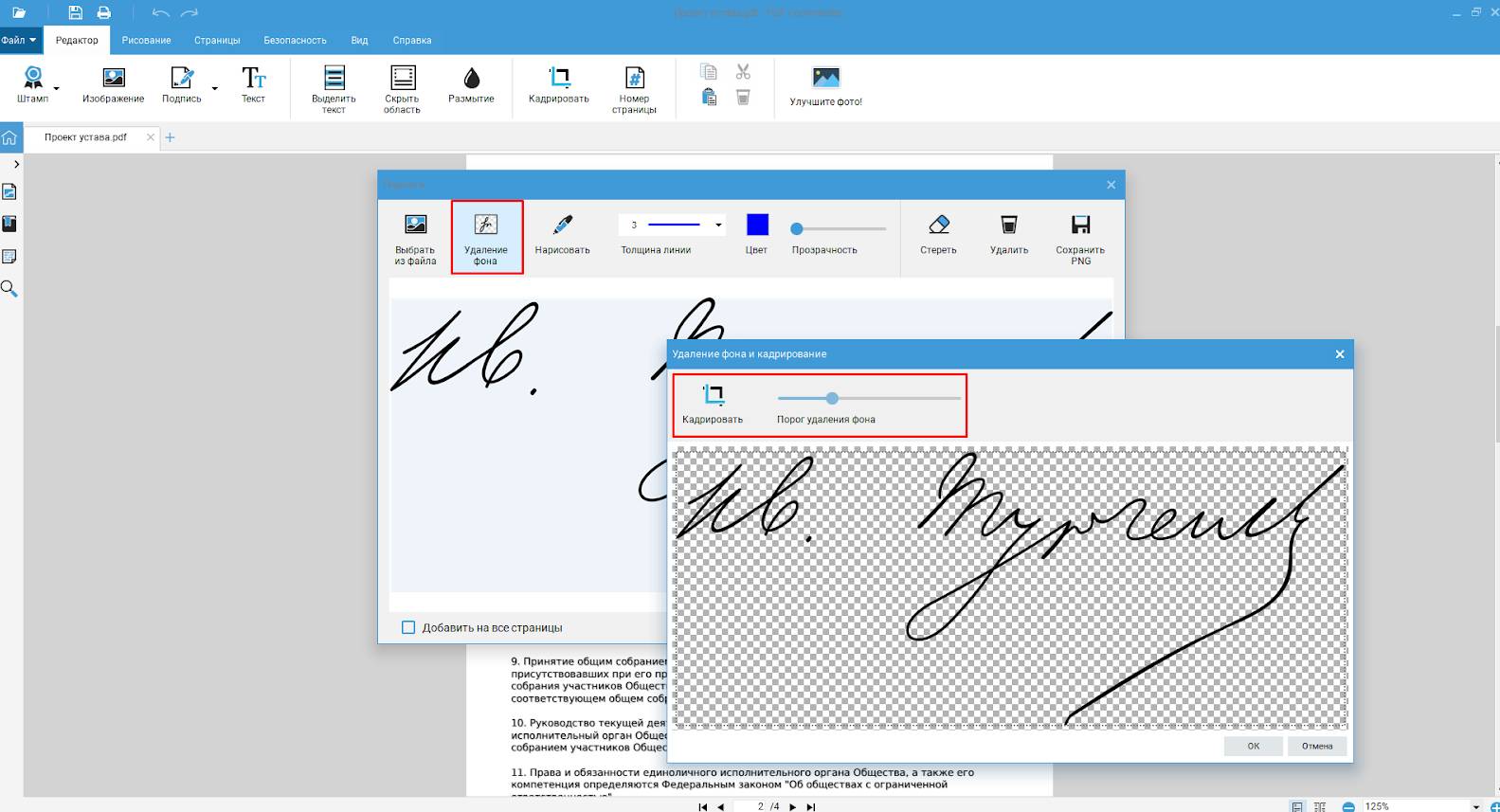Click the print icon in title bar
Image resolution: width=1500 pixels, height=812 pixels.
(104, 13)
